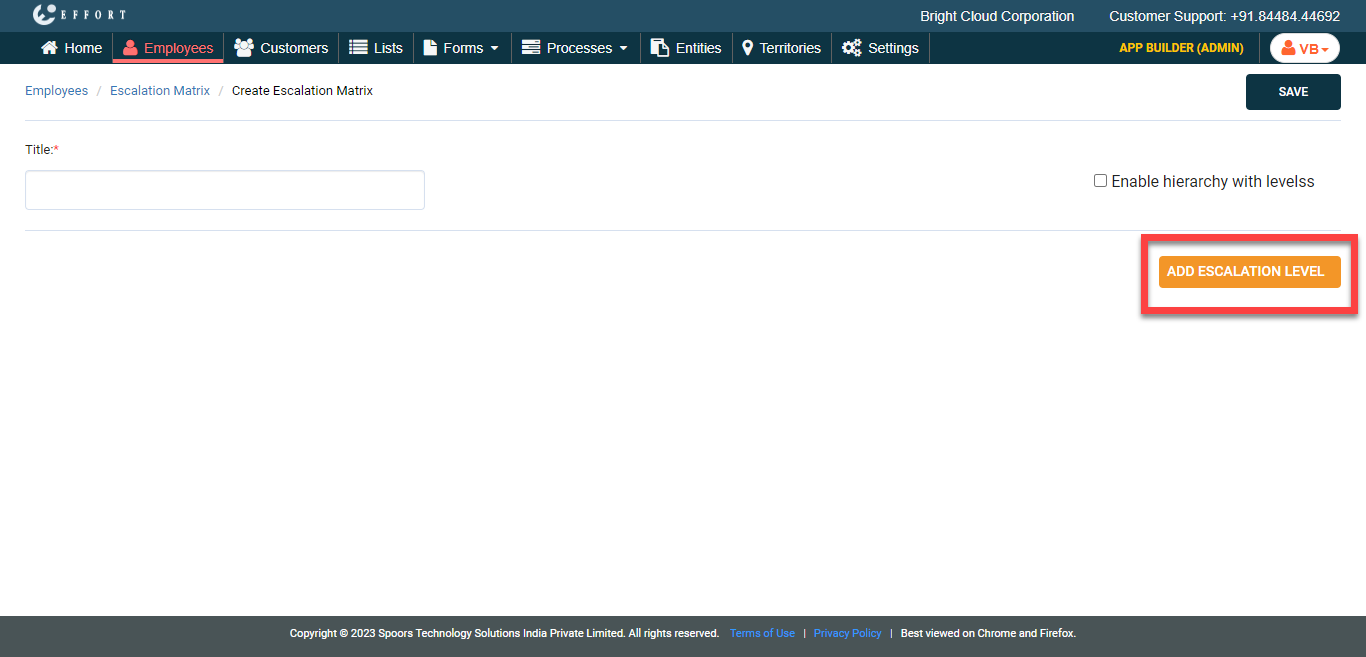Open Escalation Matrix breadcrumb link
1366x657 pixels.
[x=160, y=91]
